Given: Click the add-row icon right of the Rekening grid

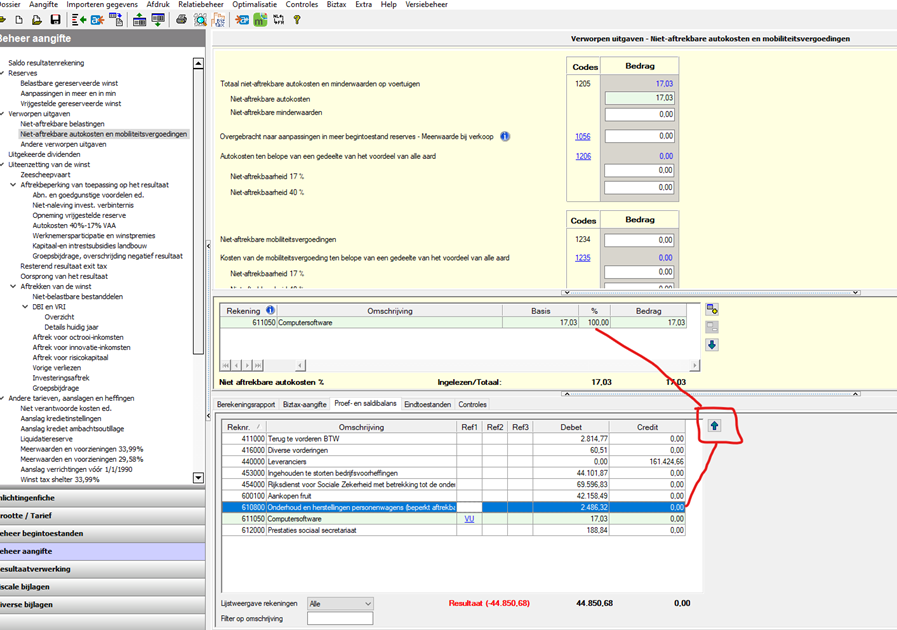Looking at the screenshot, I should tap(712, 310).
